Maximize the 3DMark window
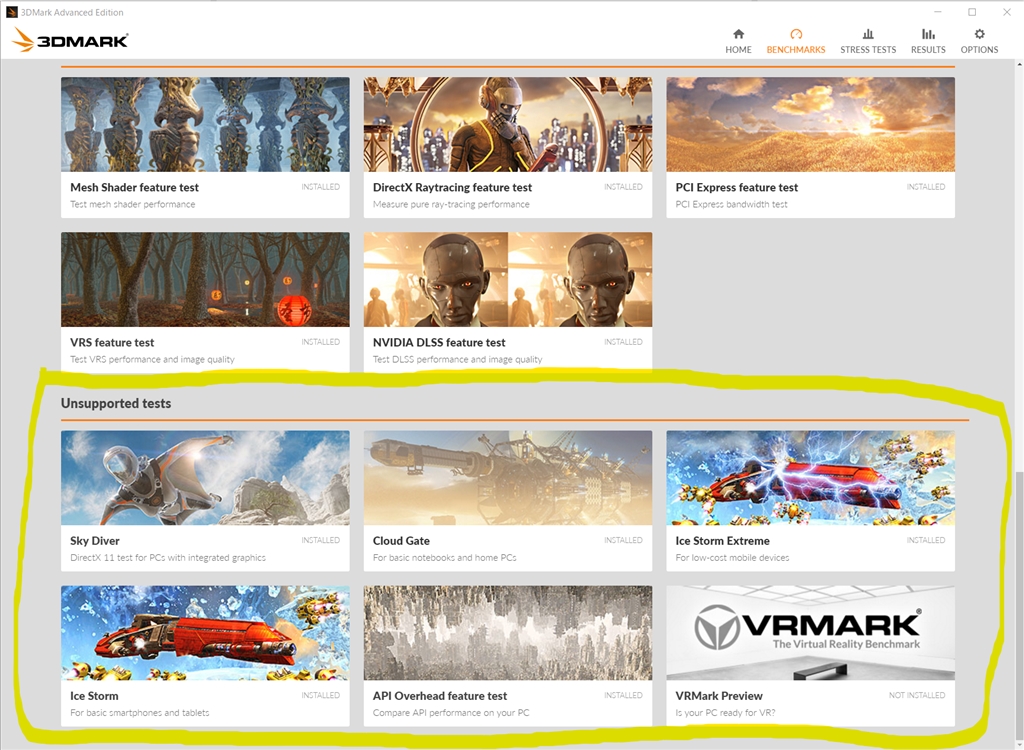The width and height of the screenshot is (1024, 750). [972, 12]
